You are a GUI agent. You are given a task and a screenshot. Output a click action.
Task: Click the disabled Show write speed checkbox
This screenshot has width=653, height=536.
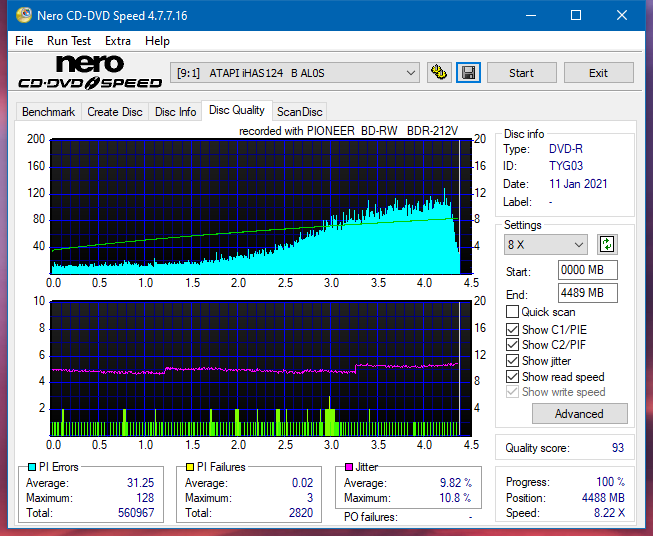512,392
